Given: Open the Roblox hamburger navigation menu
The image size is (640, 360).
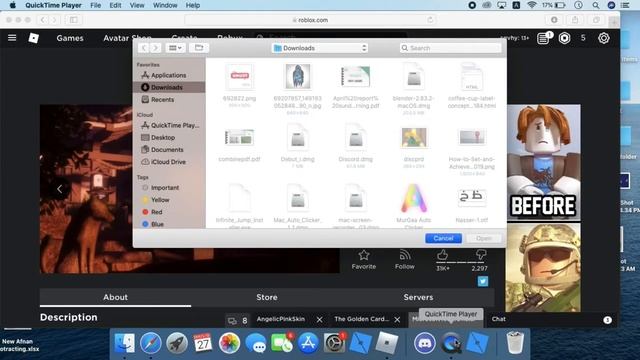Looking at the screenshot, I should pos(12,38).
